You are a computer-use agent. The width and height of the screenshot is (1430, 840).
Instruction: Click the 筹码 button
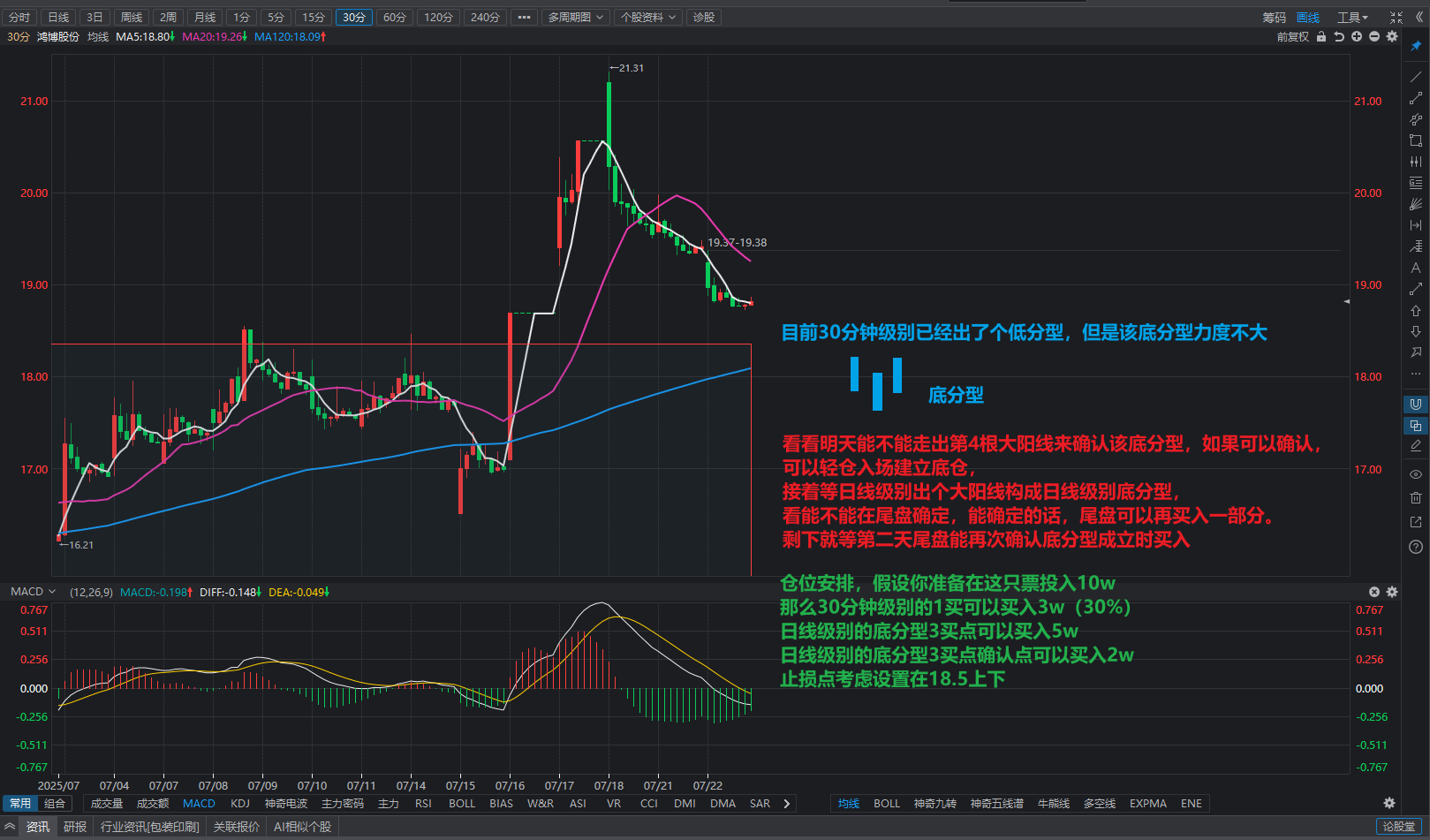point(1275,18)
